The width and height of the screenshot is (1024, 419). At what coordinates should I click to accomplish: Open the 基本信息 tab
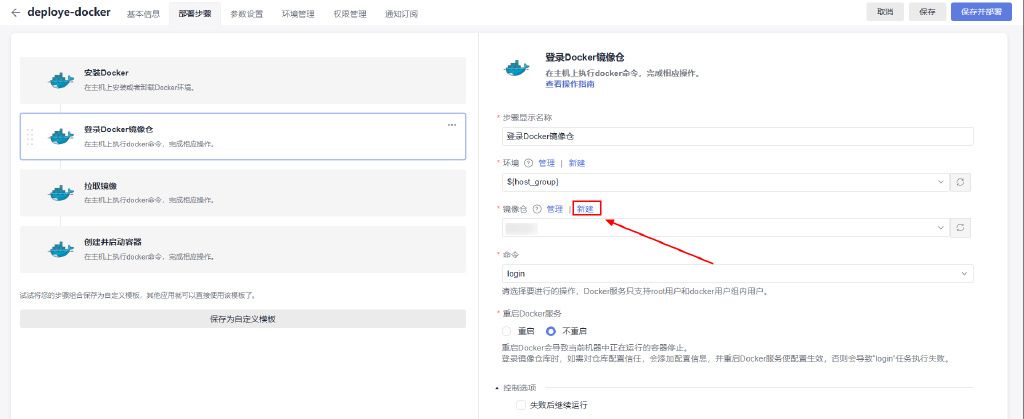point(143,14)
